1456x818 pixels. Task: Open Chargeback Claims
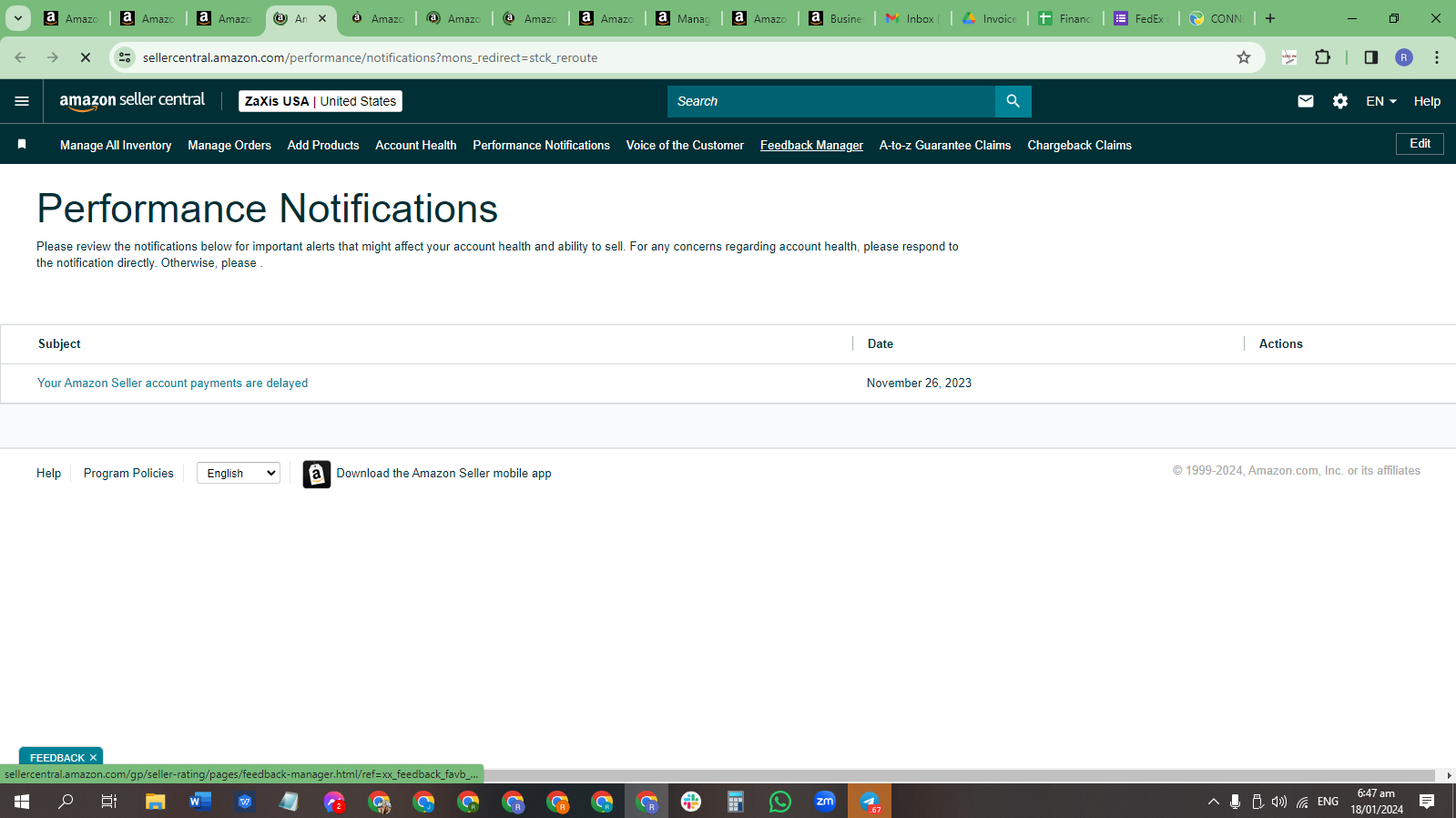tap(1079, 145)
